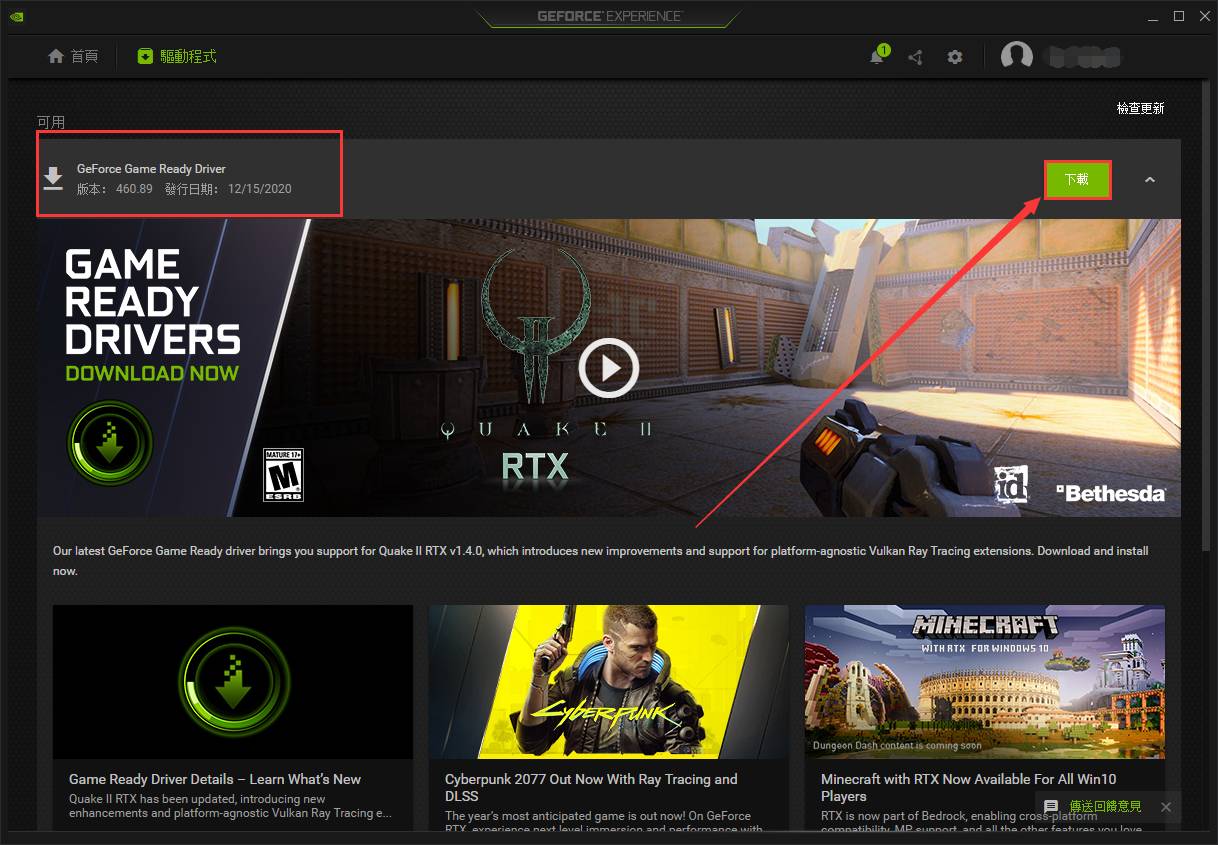Collapse the driver details chevron
The height and width of the screenshot is (845, 1218).
click(x=1150, y=180)
